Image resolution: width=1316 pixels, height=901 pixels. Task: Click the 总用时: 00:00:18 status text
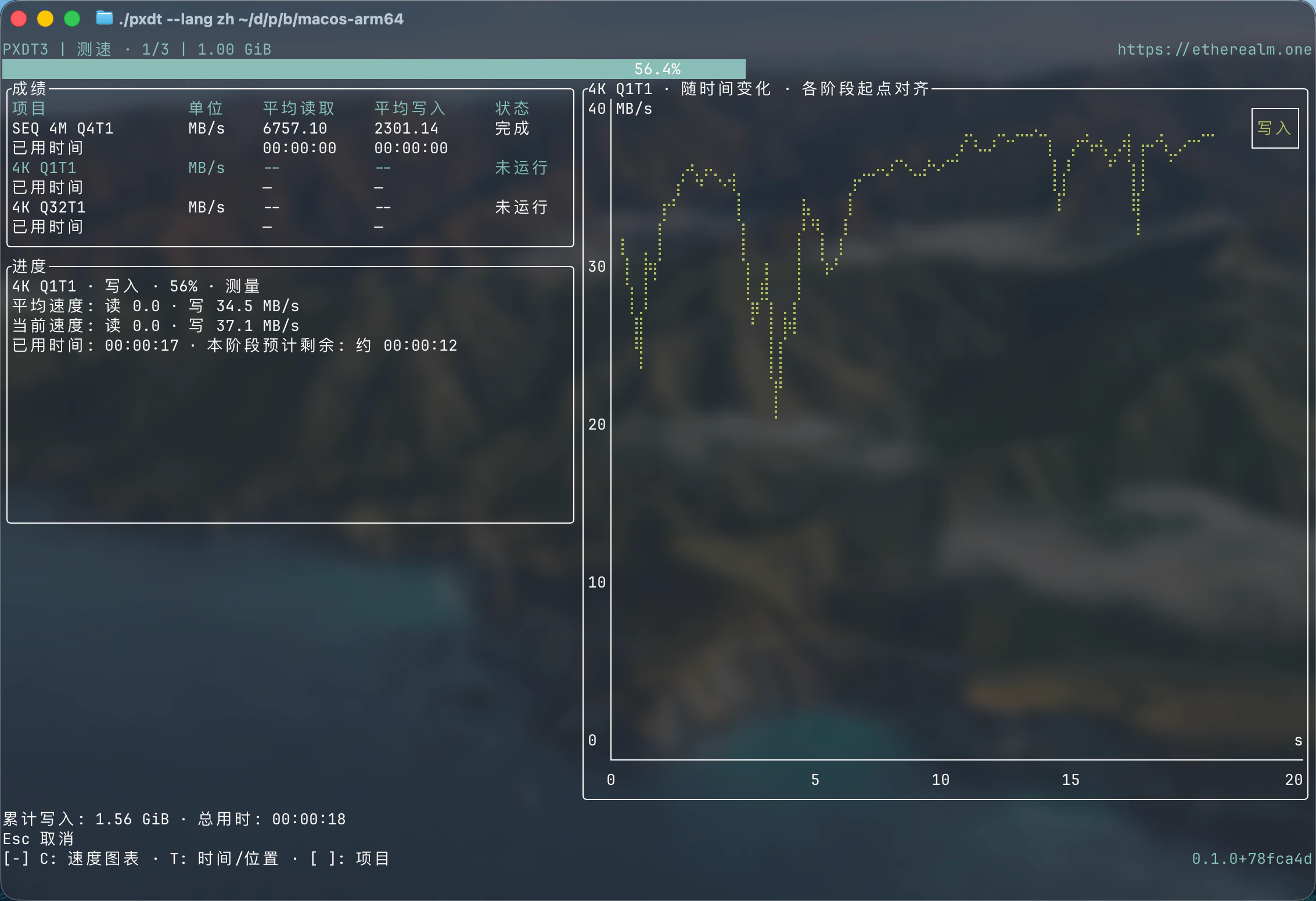tap(272, 819)
